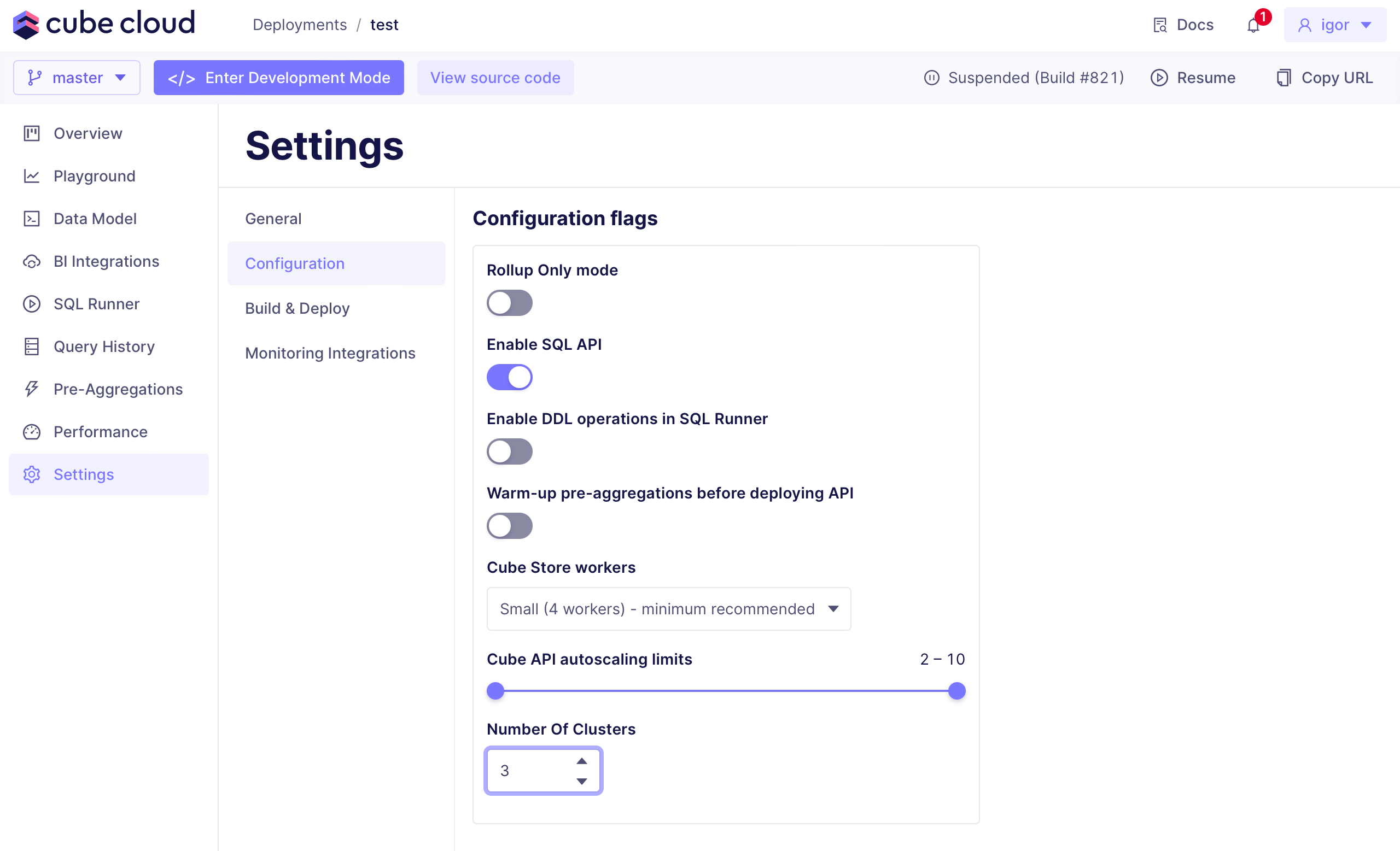
Task: Enable Rollup Only mode toggle
Action: tap(509, 303)
